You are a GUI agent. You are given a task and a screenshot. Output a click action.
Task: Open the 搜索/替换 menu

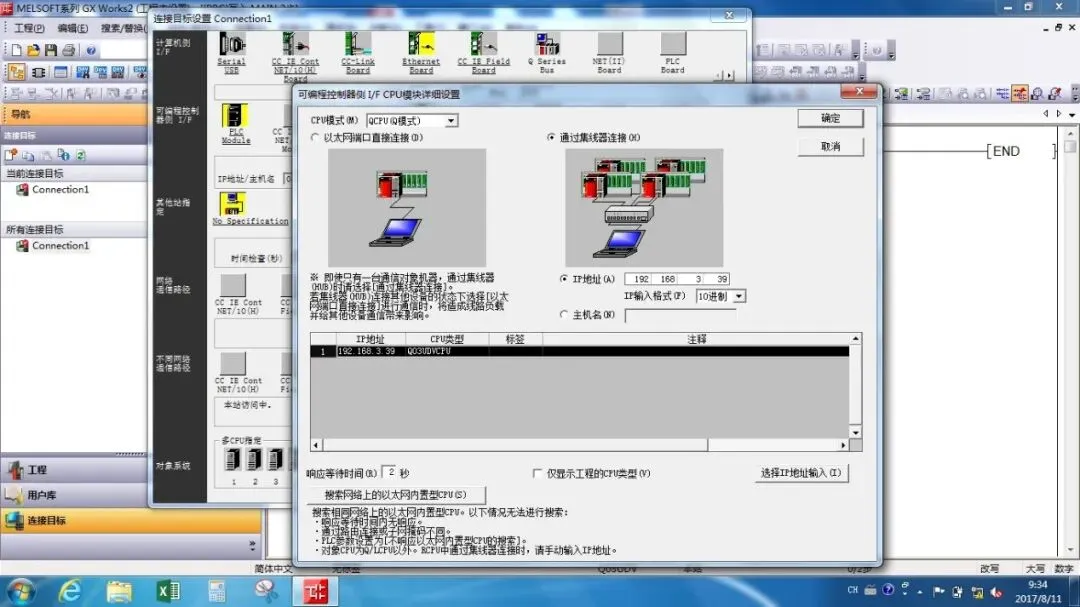[123, 28]
